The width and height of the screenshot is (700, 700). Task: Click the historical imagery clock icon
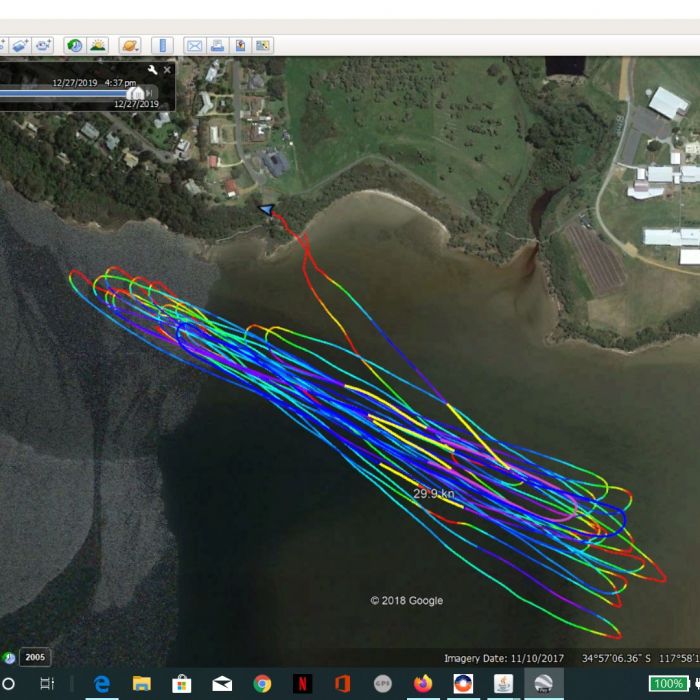pyautogui.click(x=73, y=45)
